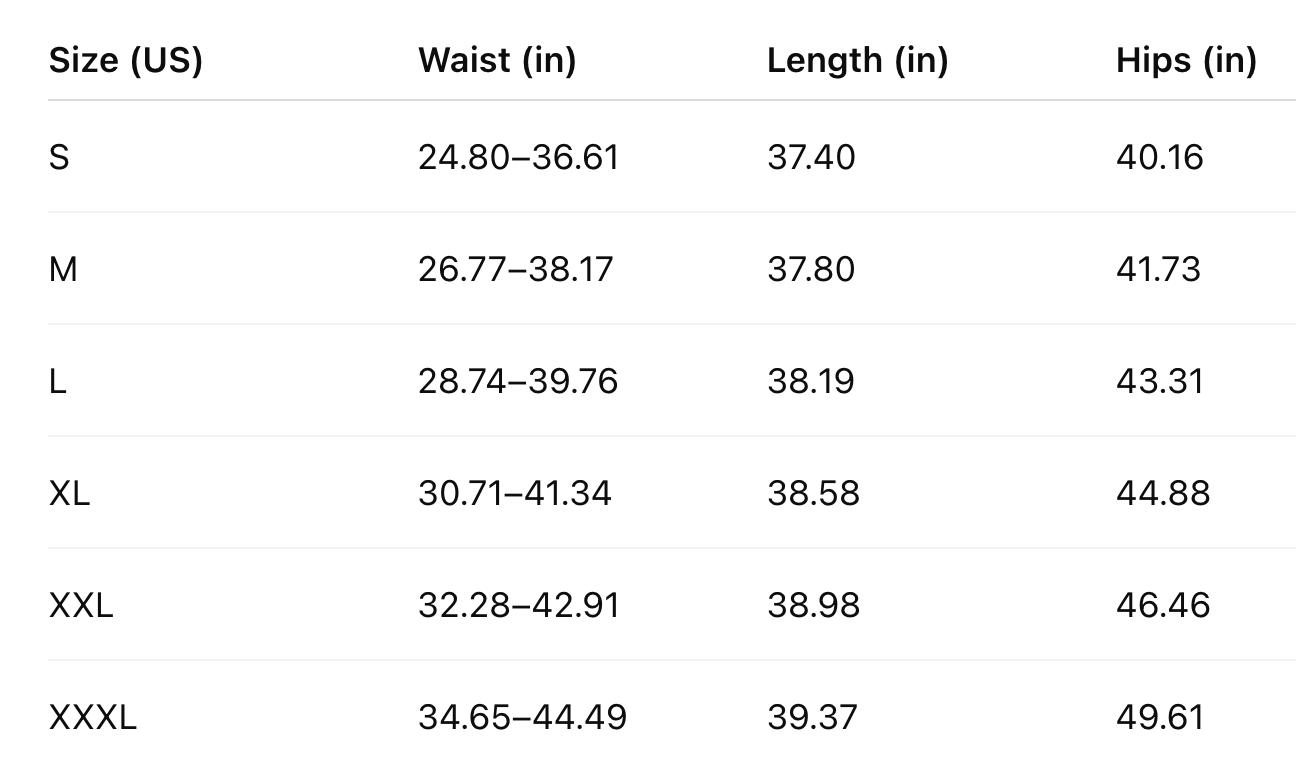Click the 43.31 hips cell
Screen dimensions: 1296x773
[x=1160, y=381]
